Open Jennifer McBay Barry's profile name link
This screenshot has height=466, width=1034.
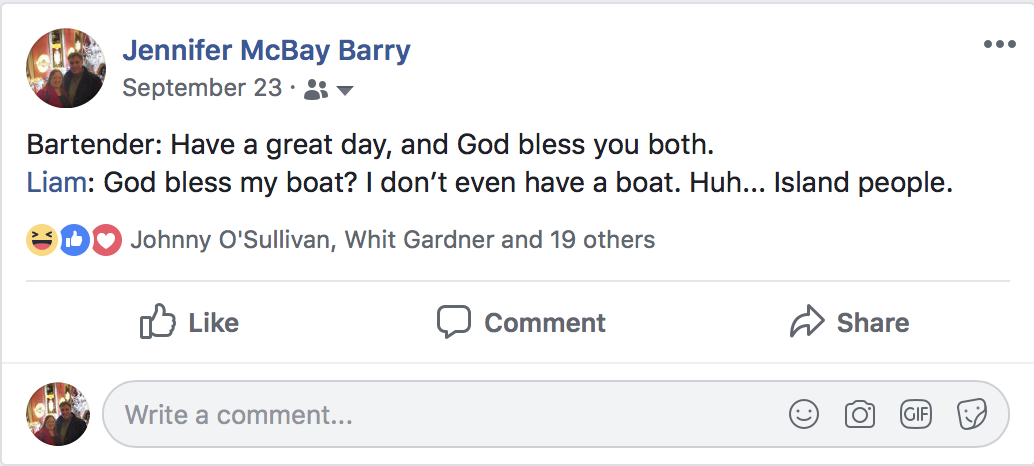point(266,51)
